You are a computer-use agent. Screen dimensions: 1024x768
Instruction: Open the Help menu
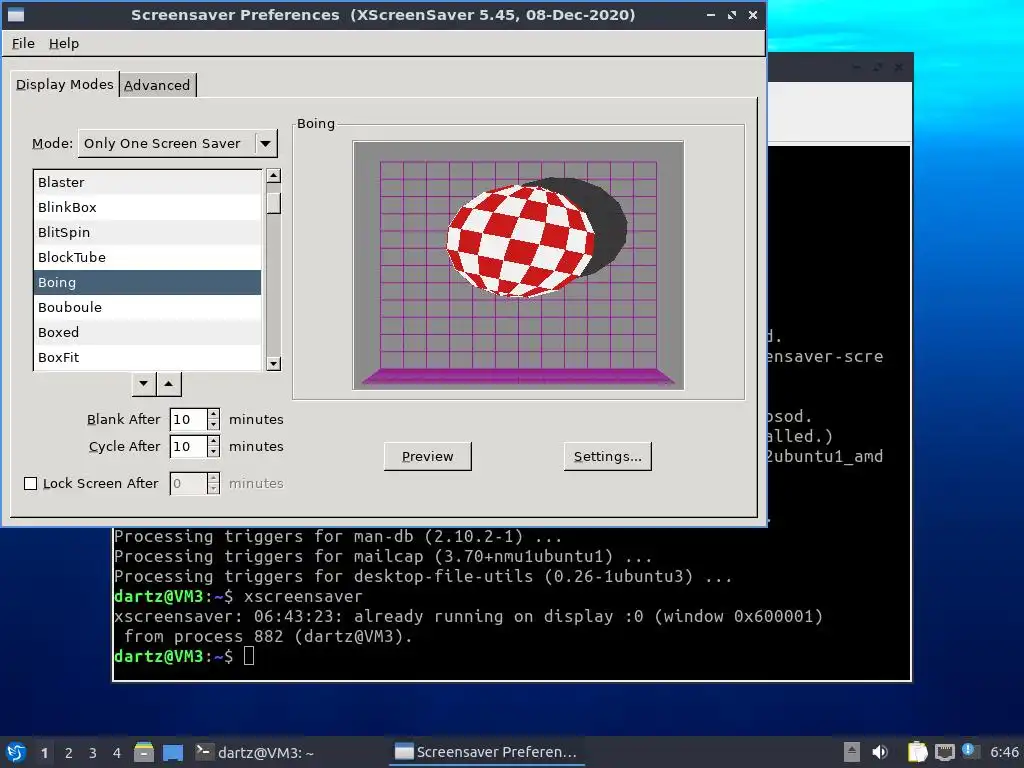tap(64, 43)
